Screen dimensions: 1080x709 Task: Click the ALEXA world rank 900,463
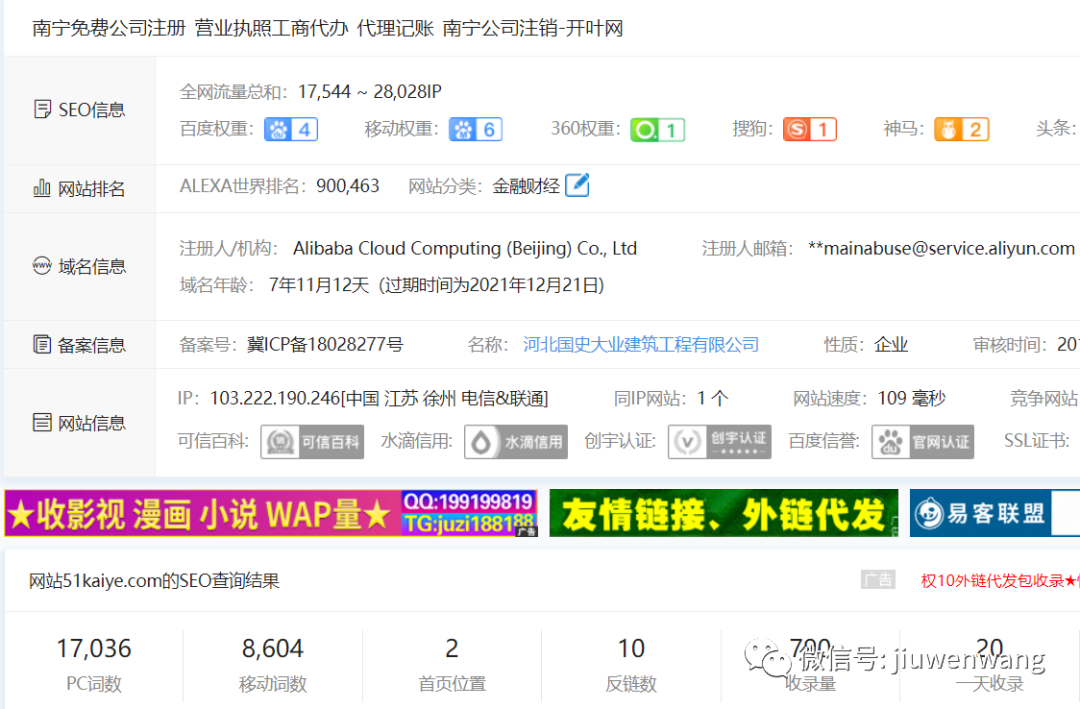click(348, 186)
